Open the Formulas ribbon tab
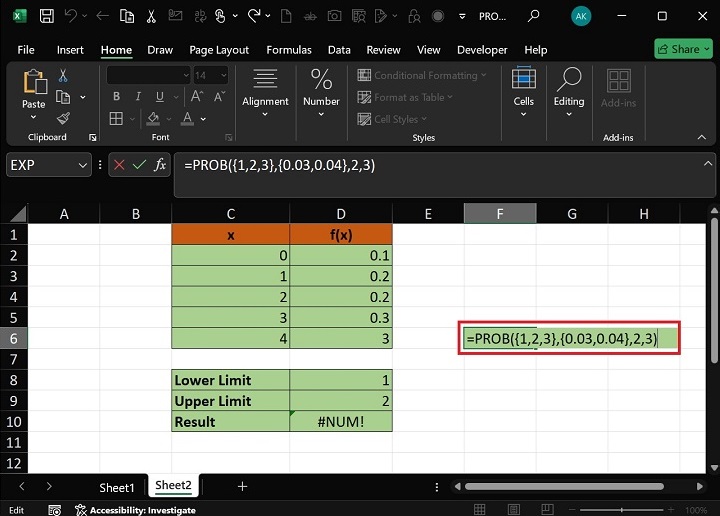The height and width of the screenshot is (516, 720). [288, 50]
